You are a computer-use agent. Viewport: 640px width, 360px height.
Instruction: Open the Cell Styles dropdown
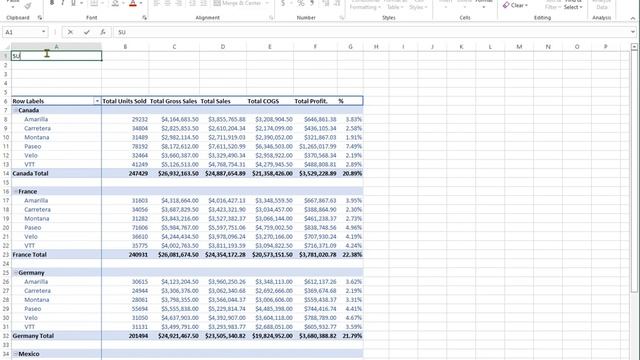click(x=418, y=4)
